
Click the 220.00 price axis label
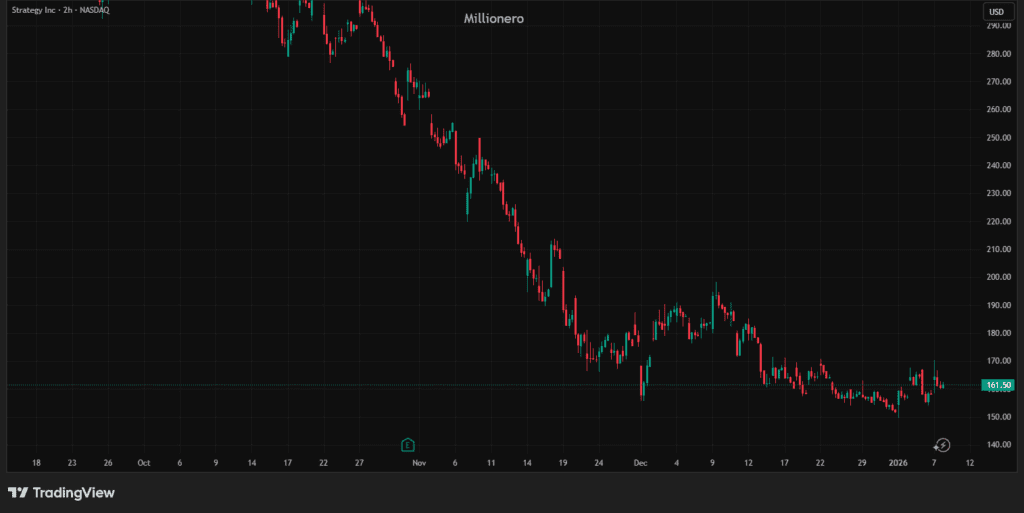(x=999, y=222)
